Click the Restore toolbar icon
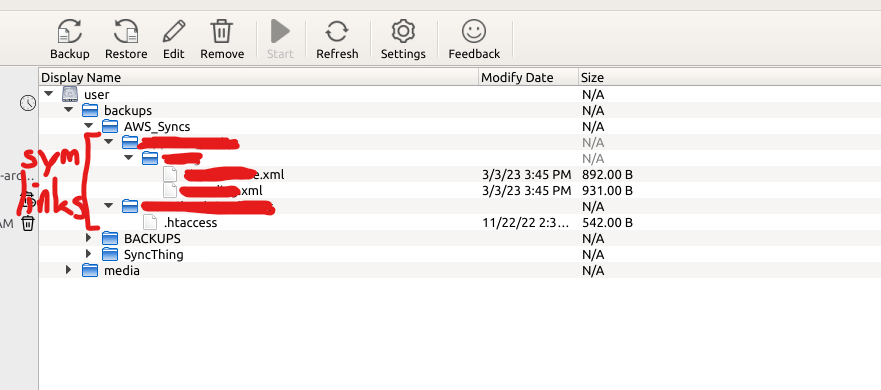Viewport: 881px width, 390px height. click(126, 31)
